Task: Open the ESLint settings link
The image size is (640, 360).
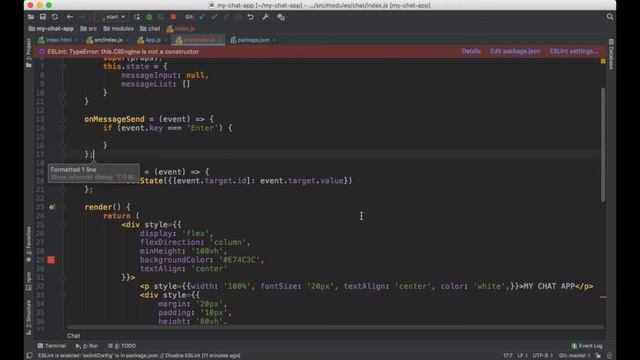Action: tap(573, 51)
